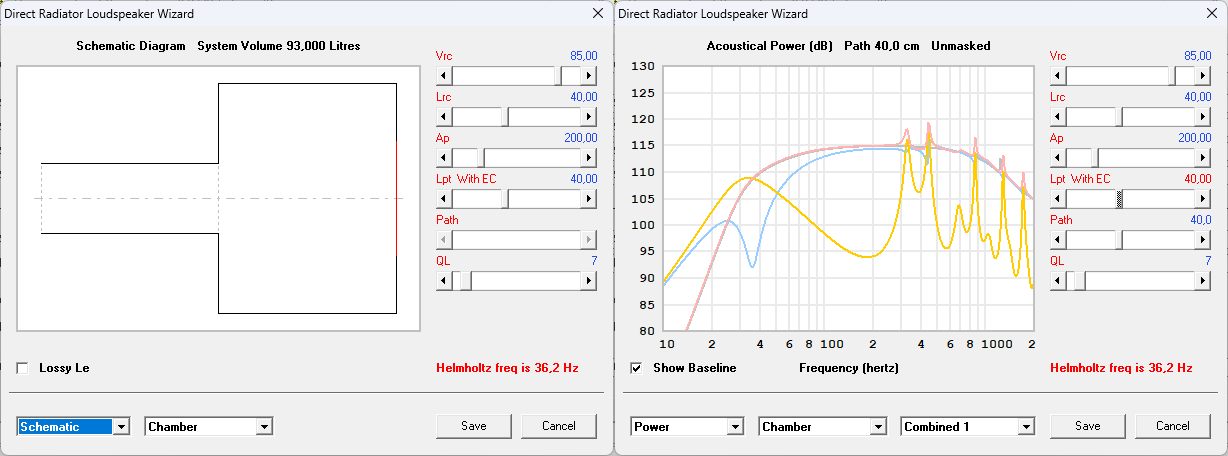Image resolution: width=1228 pixels, height=456 pixels.
Task: Click Lpt slider thumb in left window
Action: [505, 199]
